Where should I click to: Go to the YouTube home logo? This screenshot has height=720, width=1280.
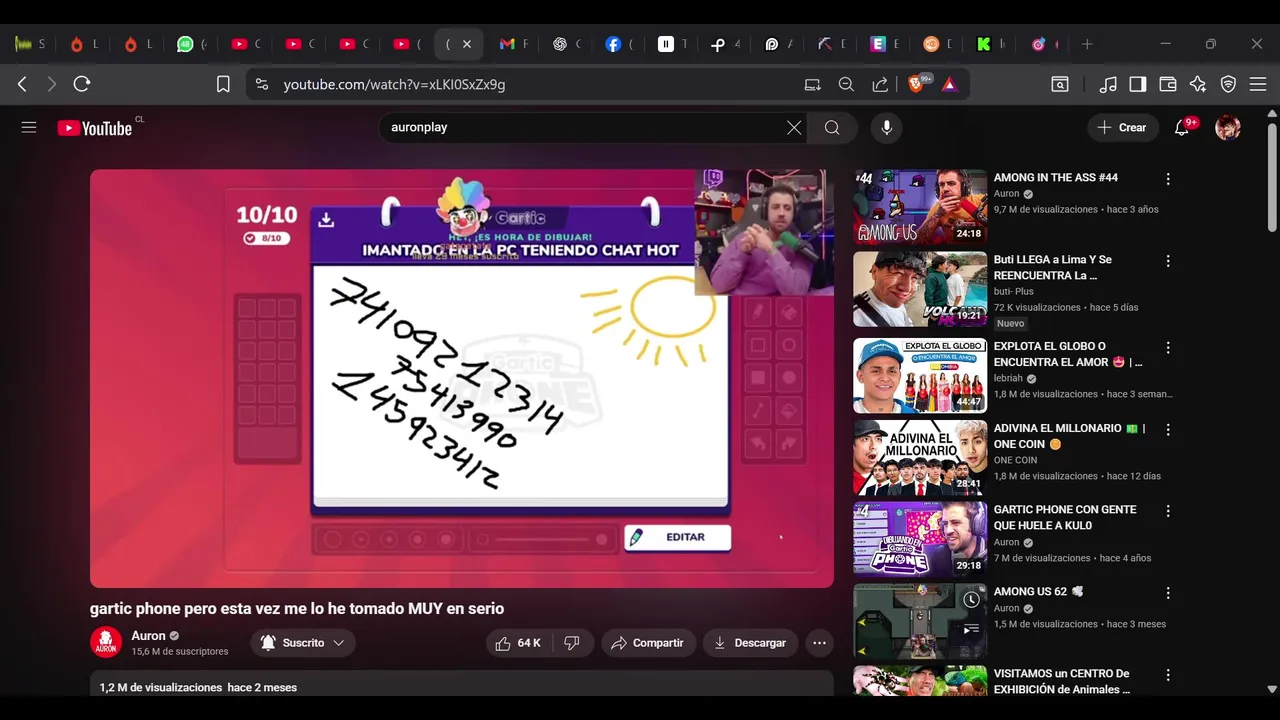pyautogui.click(x=95, y=128)
